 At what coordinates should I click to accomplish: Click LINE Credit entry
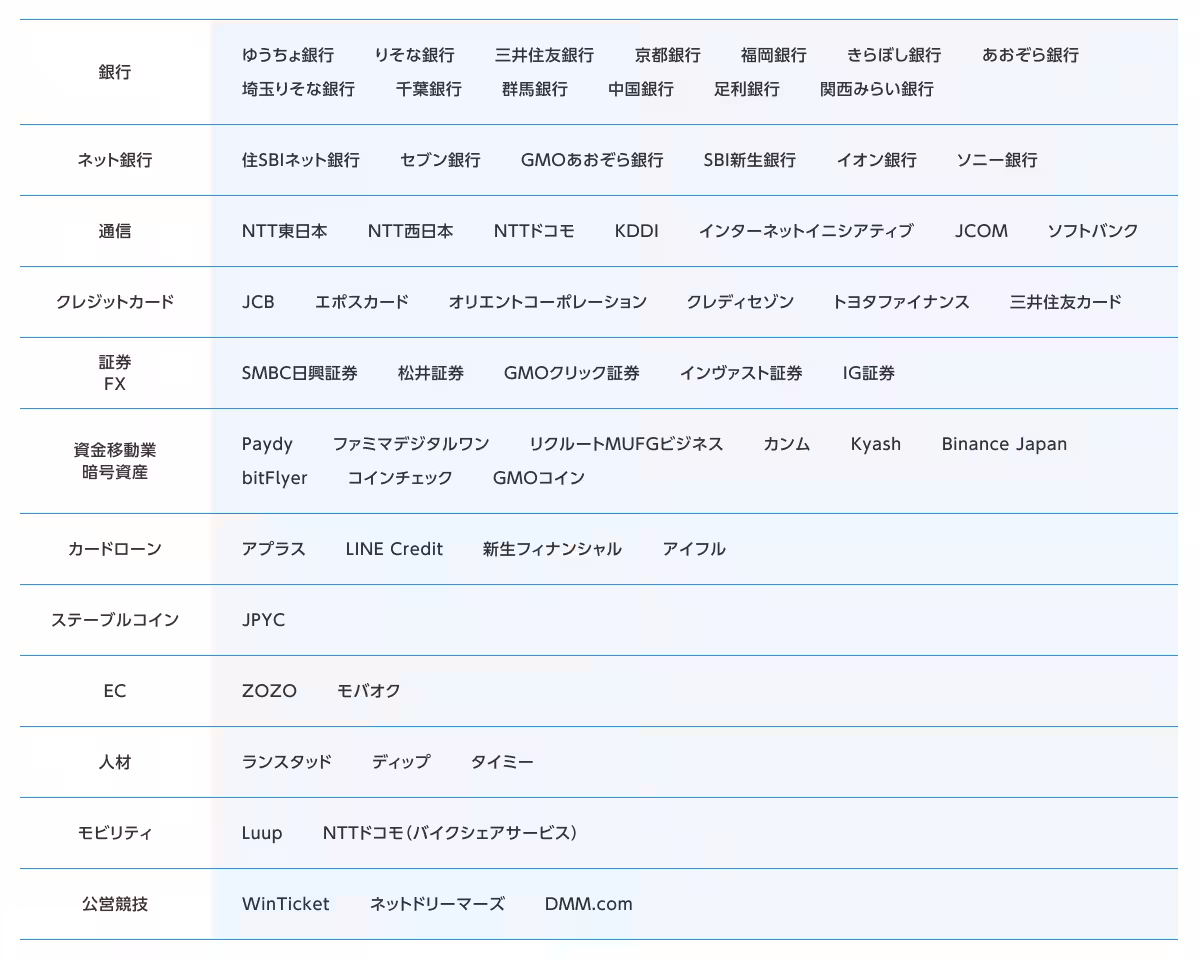[394, 549]
